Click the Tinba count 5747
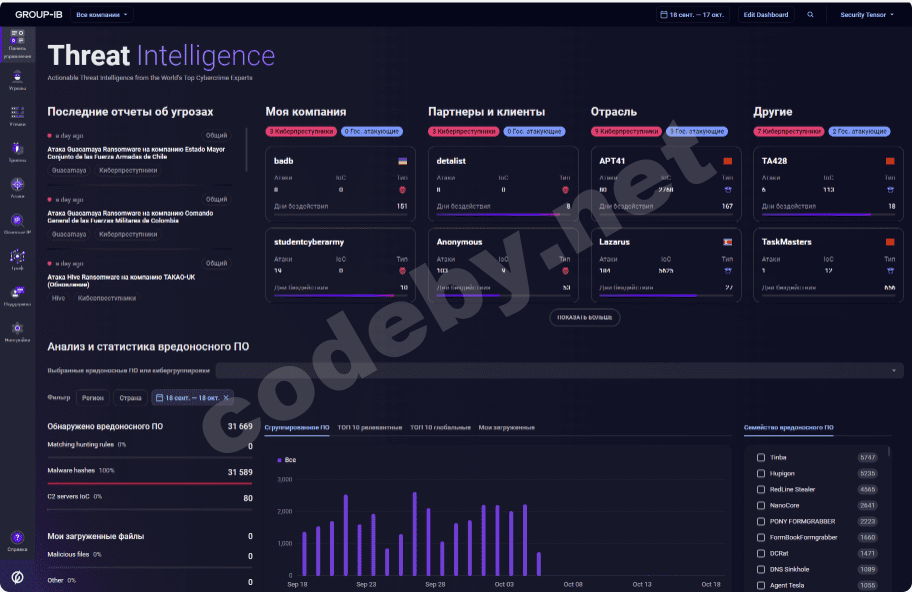This screenshot has width=912, height=592. click(x=867, y=458)
